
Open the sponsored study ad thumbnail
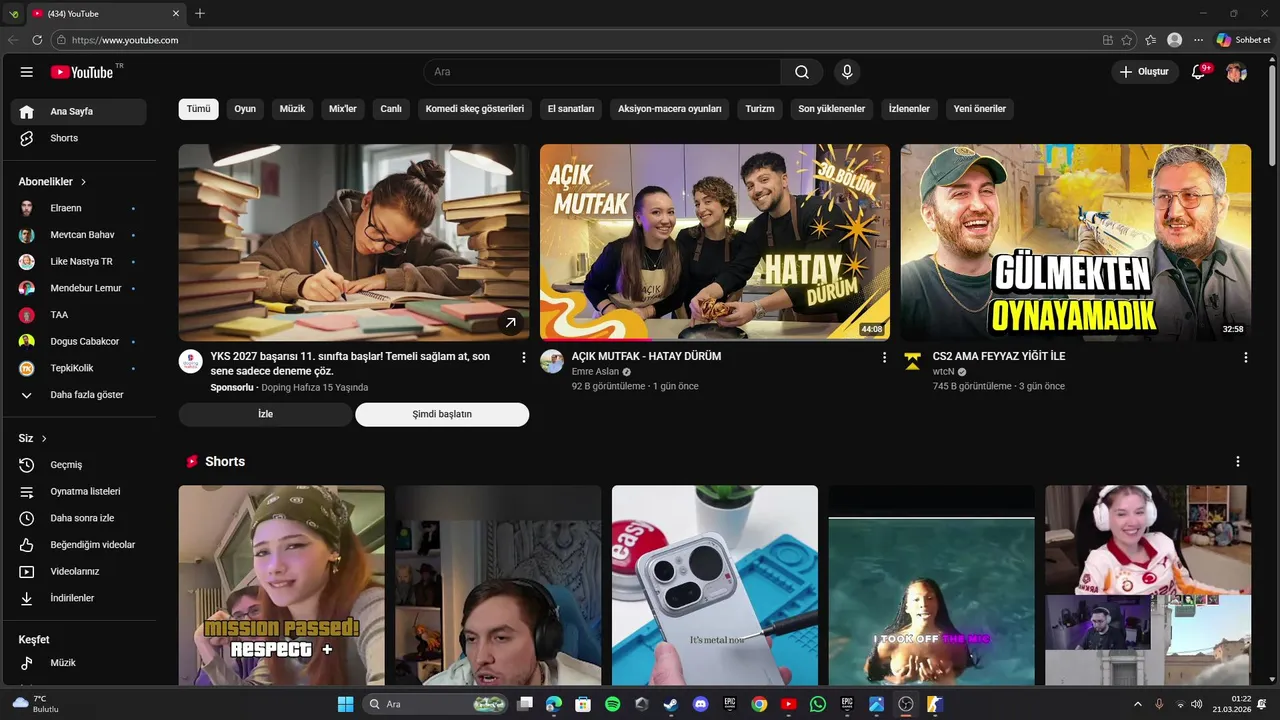click(354, 242)
